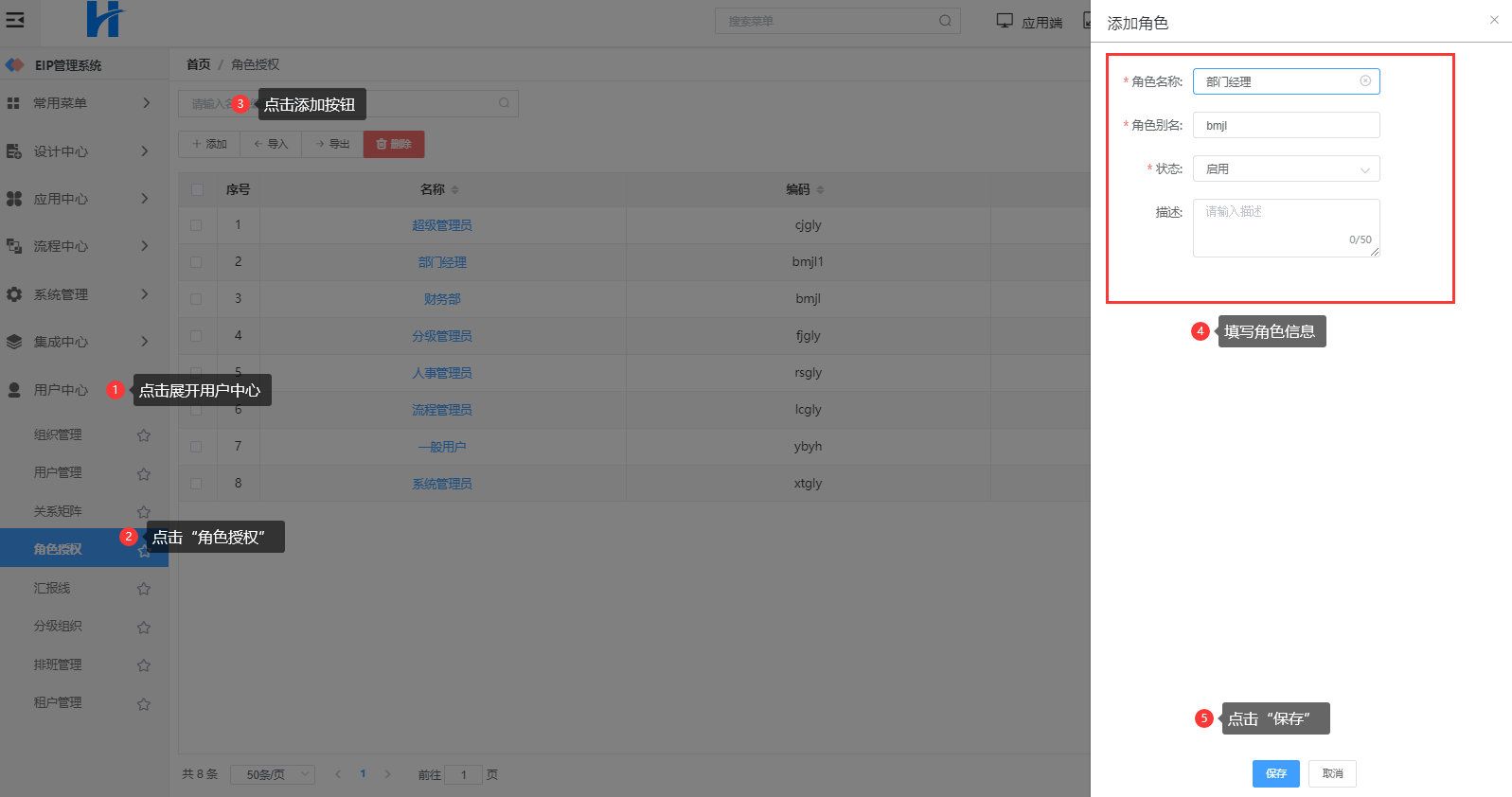Expand 集成中心 with its chevron arrow
The width and height of the screenshot is (1512, 797).
145,341
